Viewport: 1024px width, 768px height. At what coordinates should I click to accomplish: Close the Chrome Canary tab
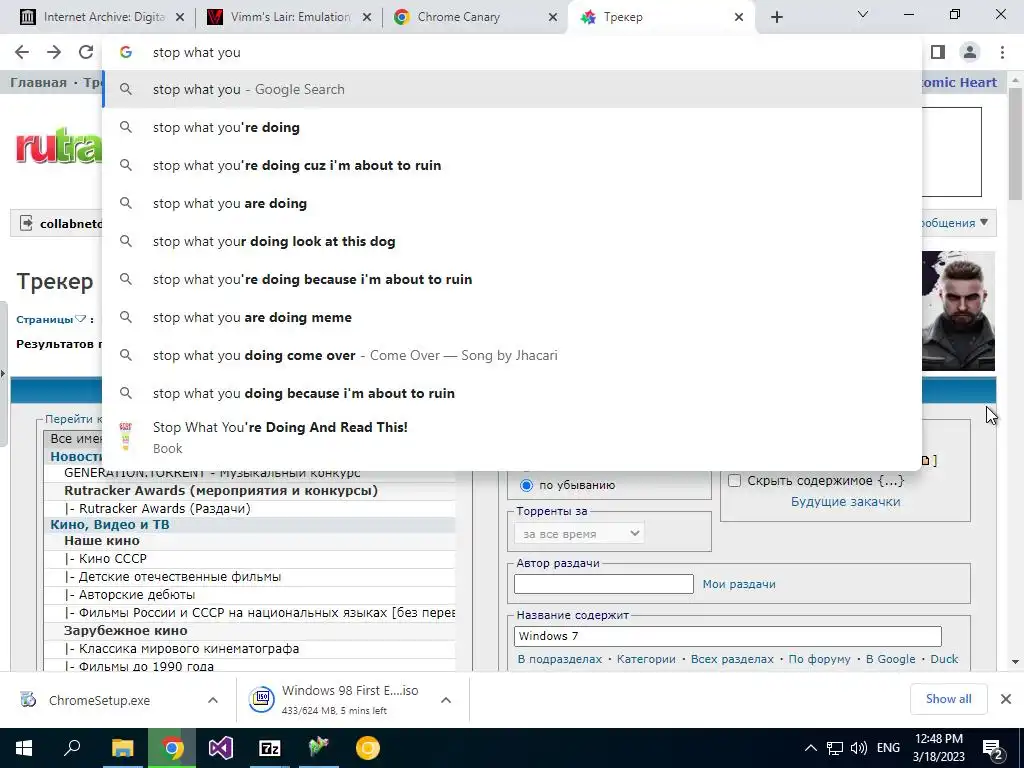click(553, 18)
